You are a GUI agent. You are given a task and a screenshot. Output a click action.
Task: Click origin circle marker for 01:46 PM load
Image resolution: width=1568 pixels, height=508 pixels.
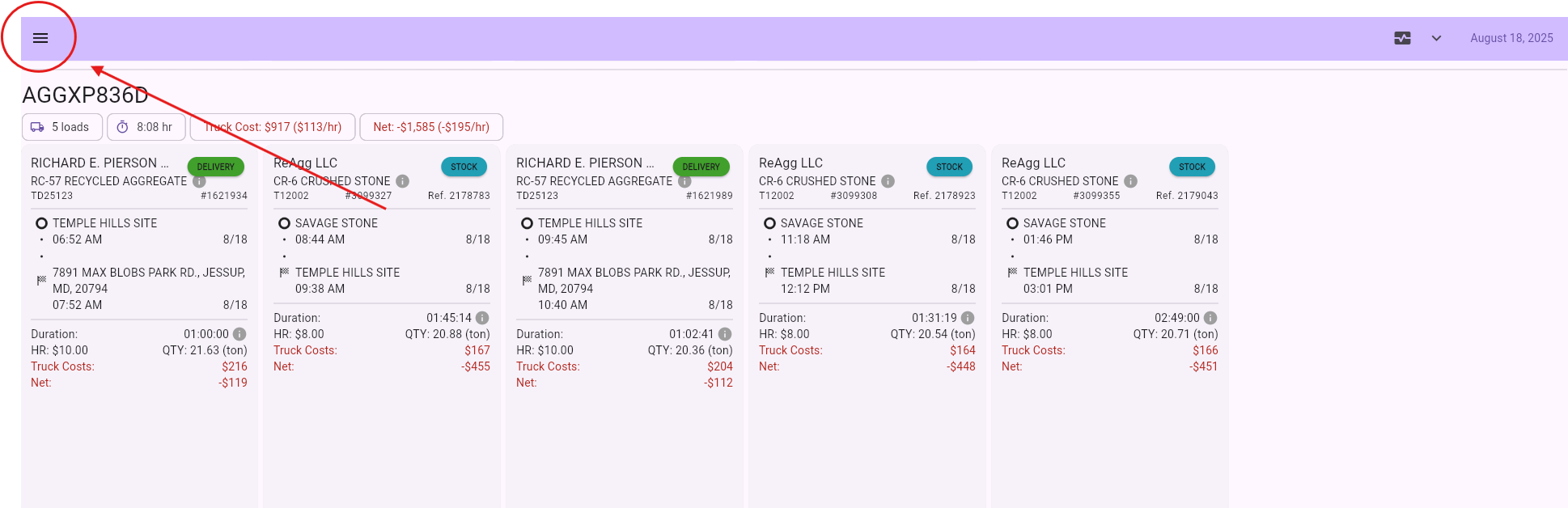1012,223
